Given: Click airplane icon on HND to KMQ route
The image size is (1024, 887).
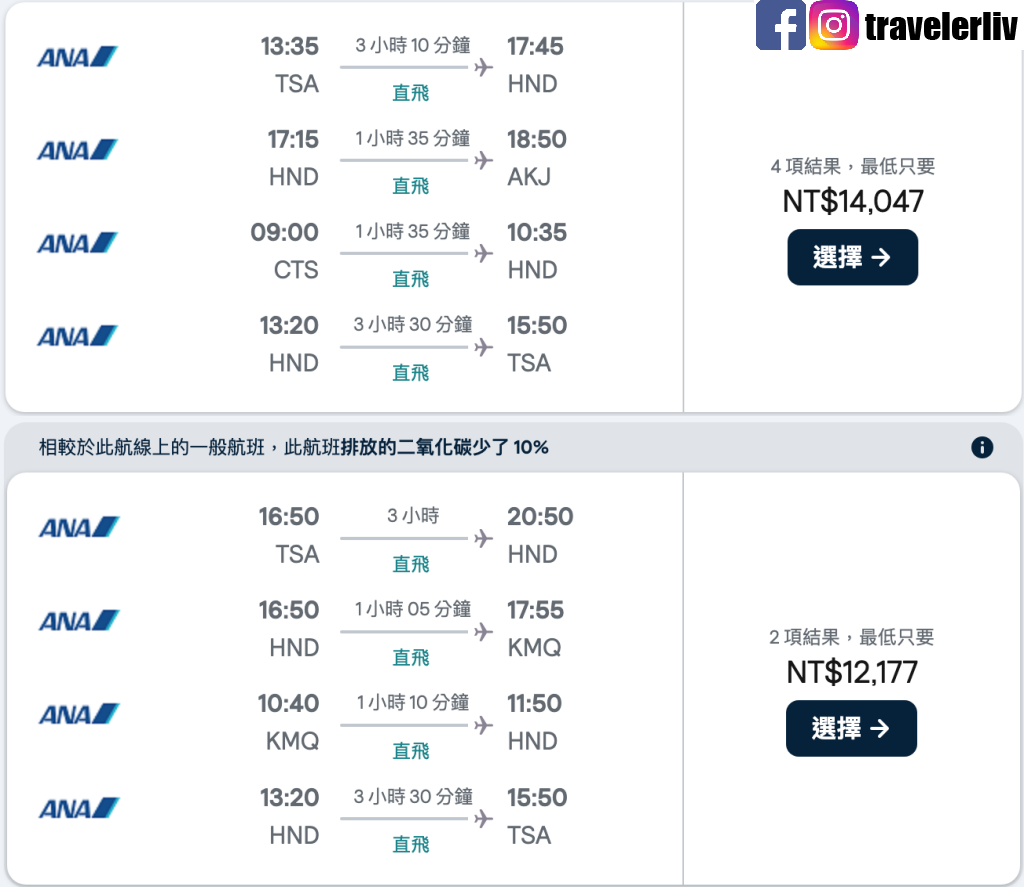Looking at the screenshot, I should click(x=483, y=632).
